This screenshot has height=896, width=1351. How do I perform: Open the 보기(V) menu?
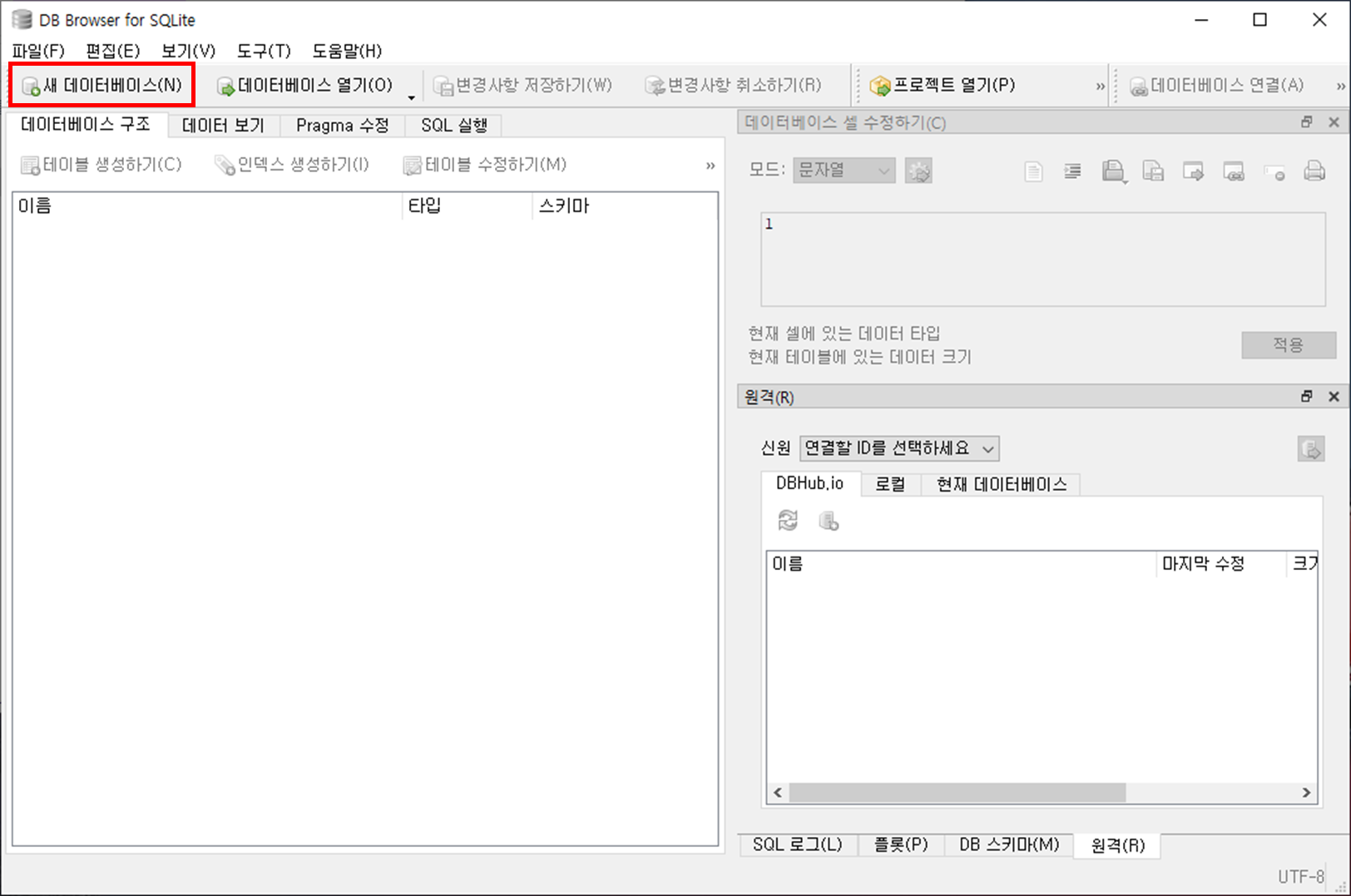[188, 51]
